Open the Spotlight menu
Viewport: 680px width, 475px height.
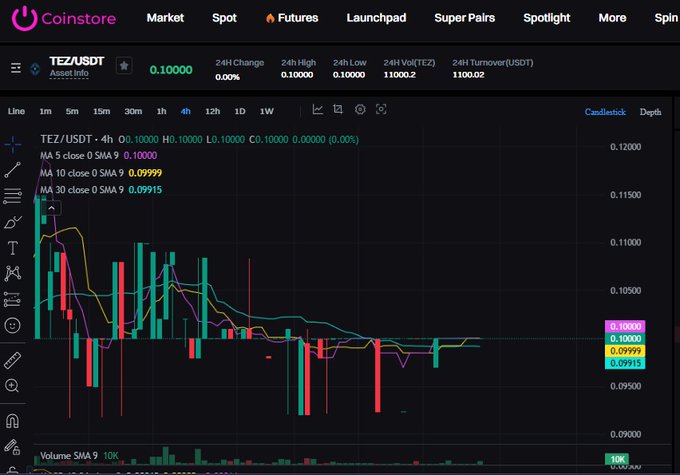(546, 18)
